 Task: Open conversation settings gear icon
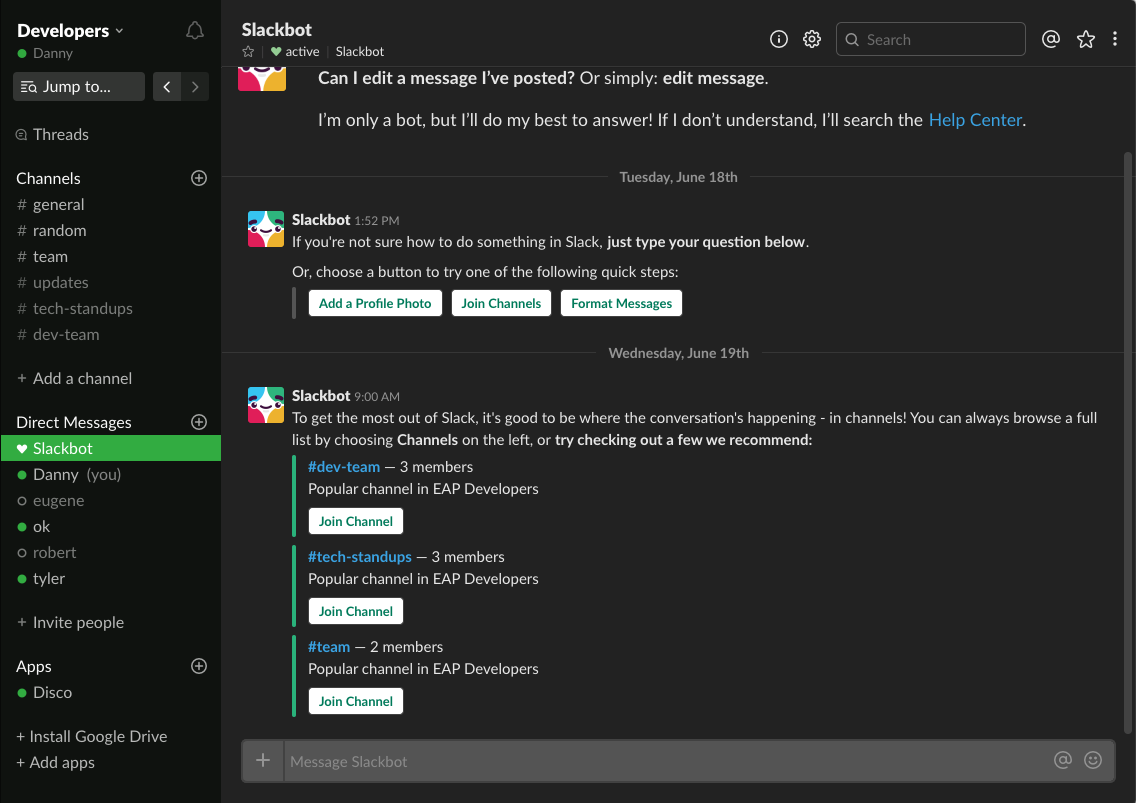pos(812,39)
